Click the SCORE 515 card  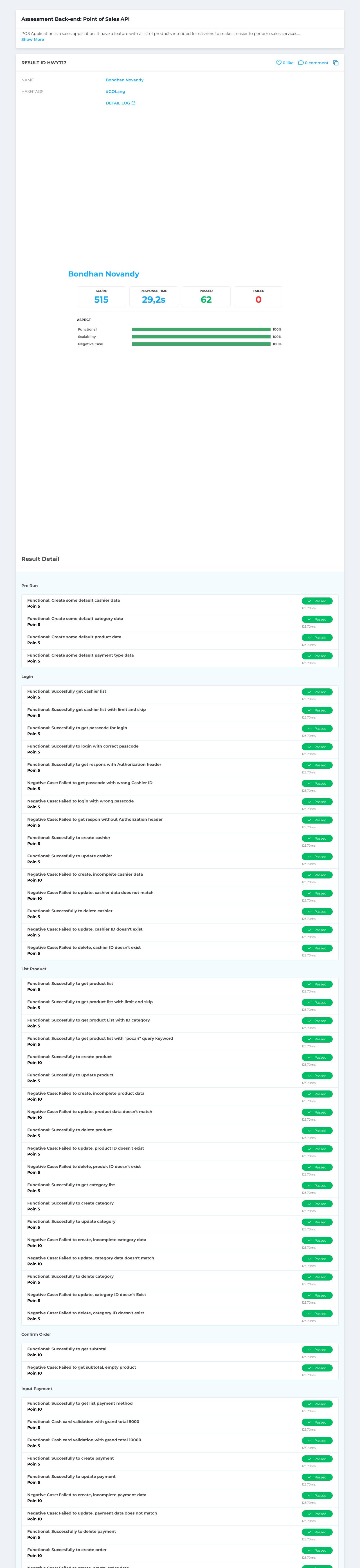click(102, 296)
